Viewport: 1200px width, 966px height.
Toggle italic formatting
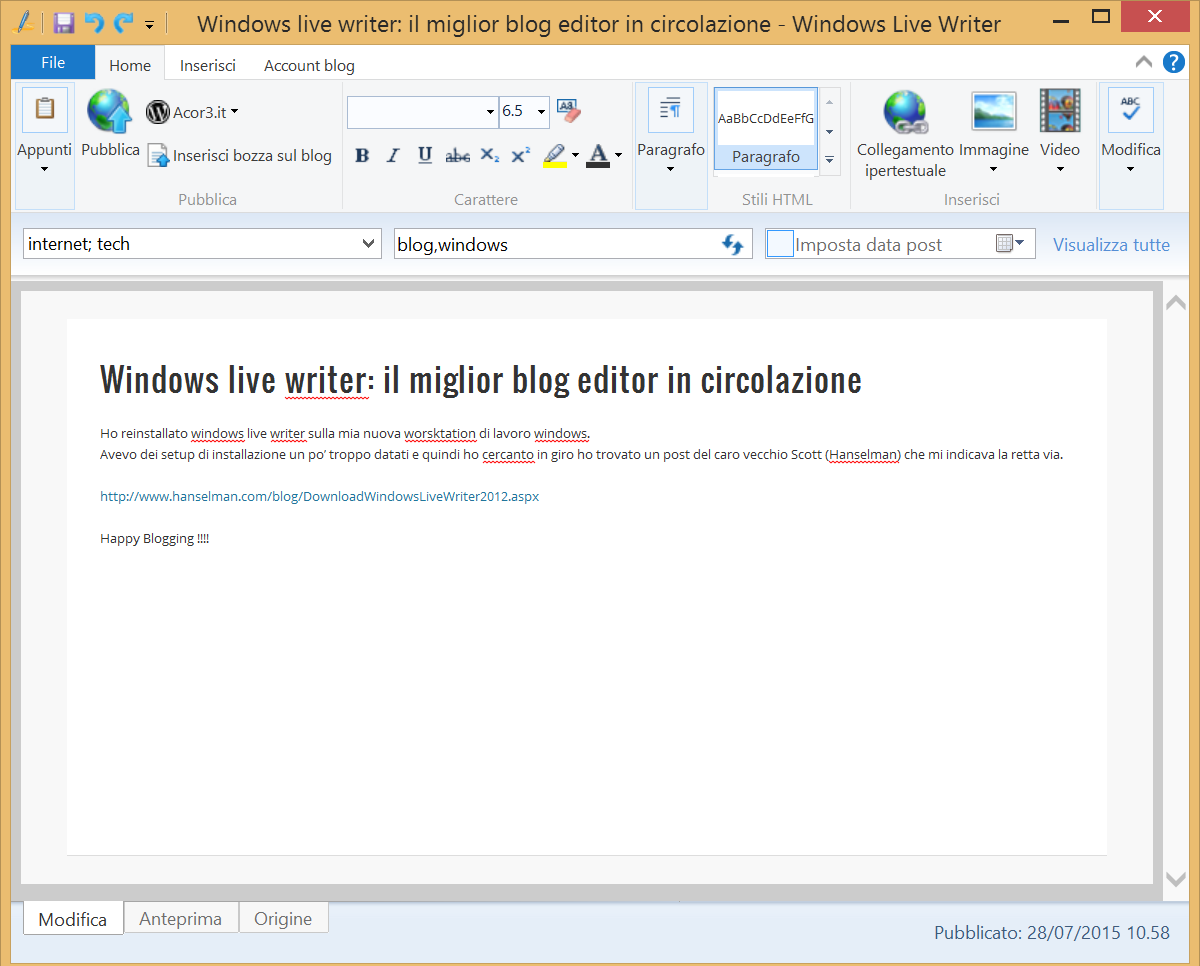click(x=393, y=155)
